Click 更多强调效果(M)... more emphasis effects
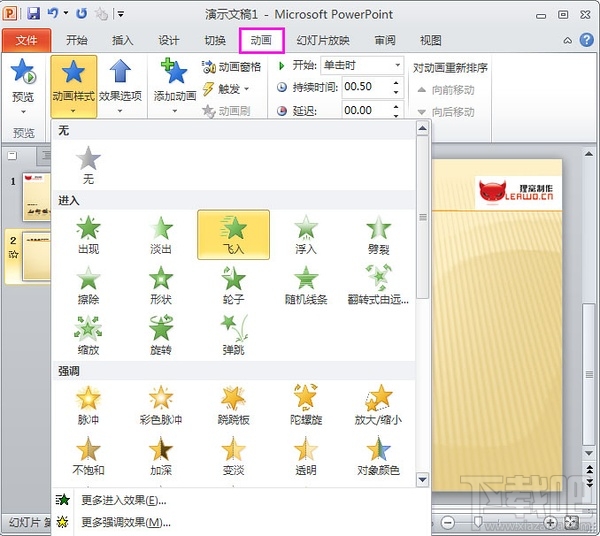The image size is (600, 536). click(x=126, y=522)
